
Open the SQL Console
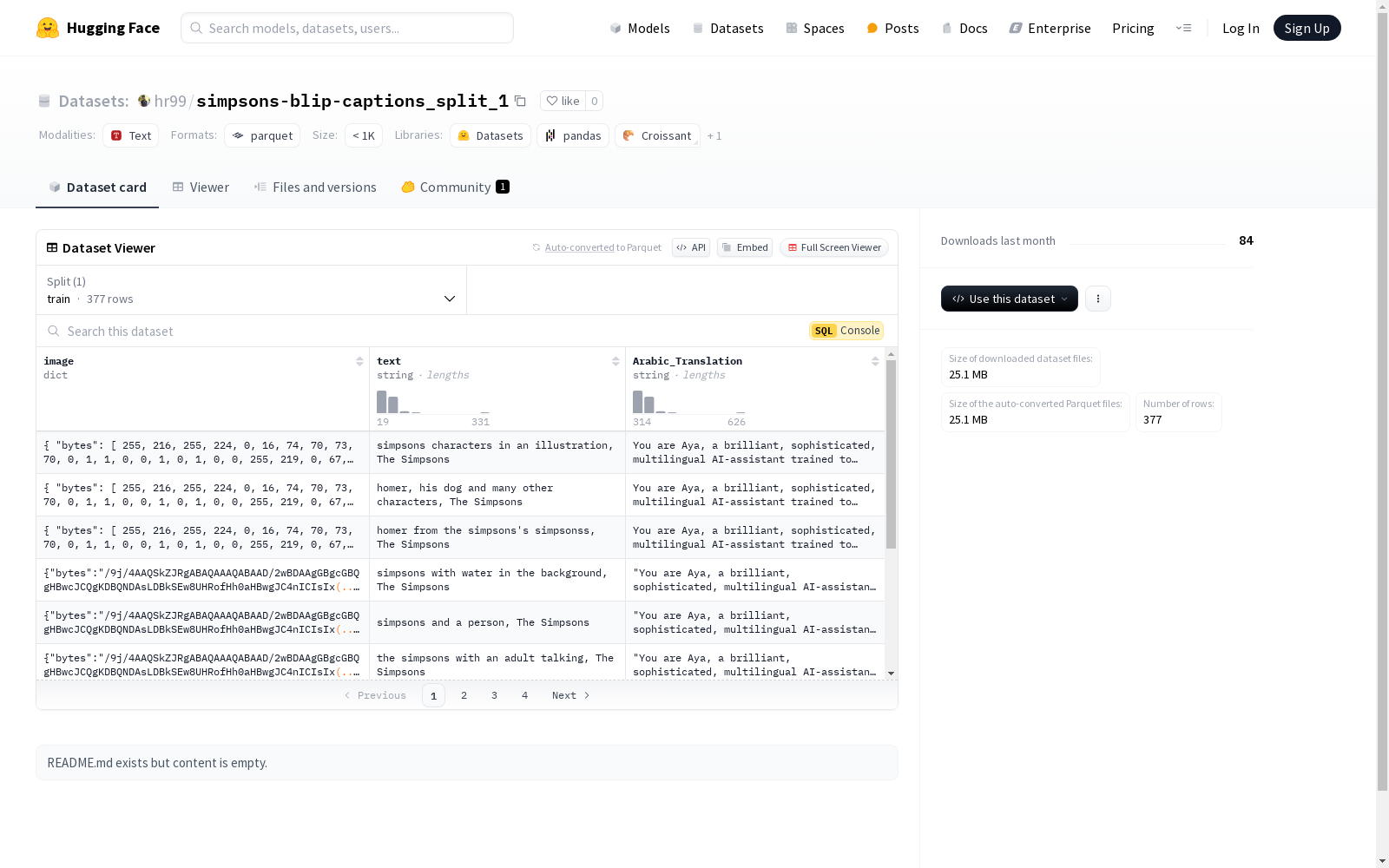[x=846, y=331]
